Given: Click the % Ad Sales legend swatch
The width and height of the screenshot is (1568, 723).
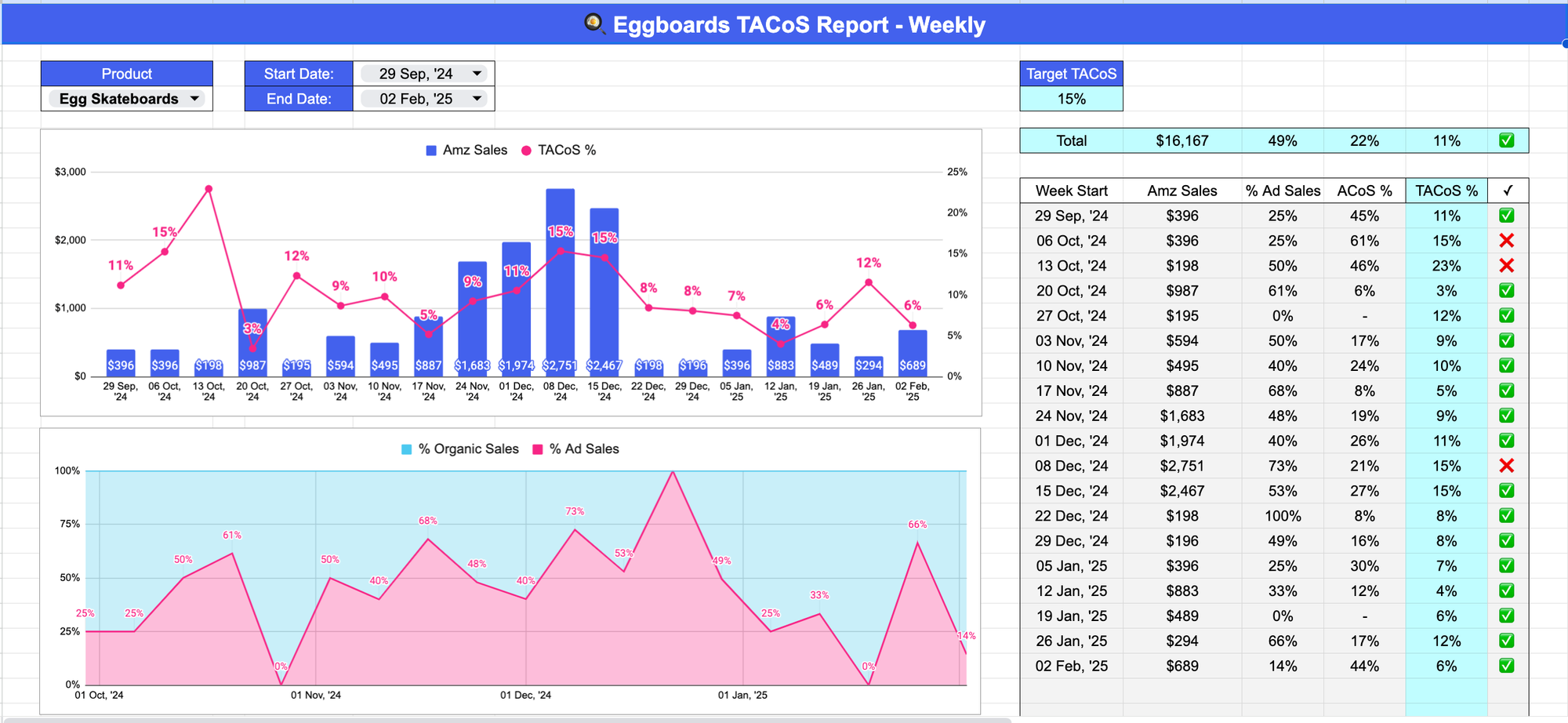Looking at the screenshot, I should click(x=537, y=449).
